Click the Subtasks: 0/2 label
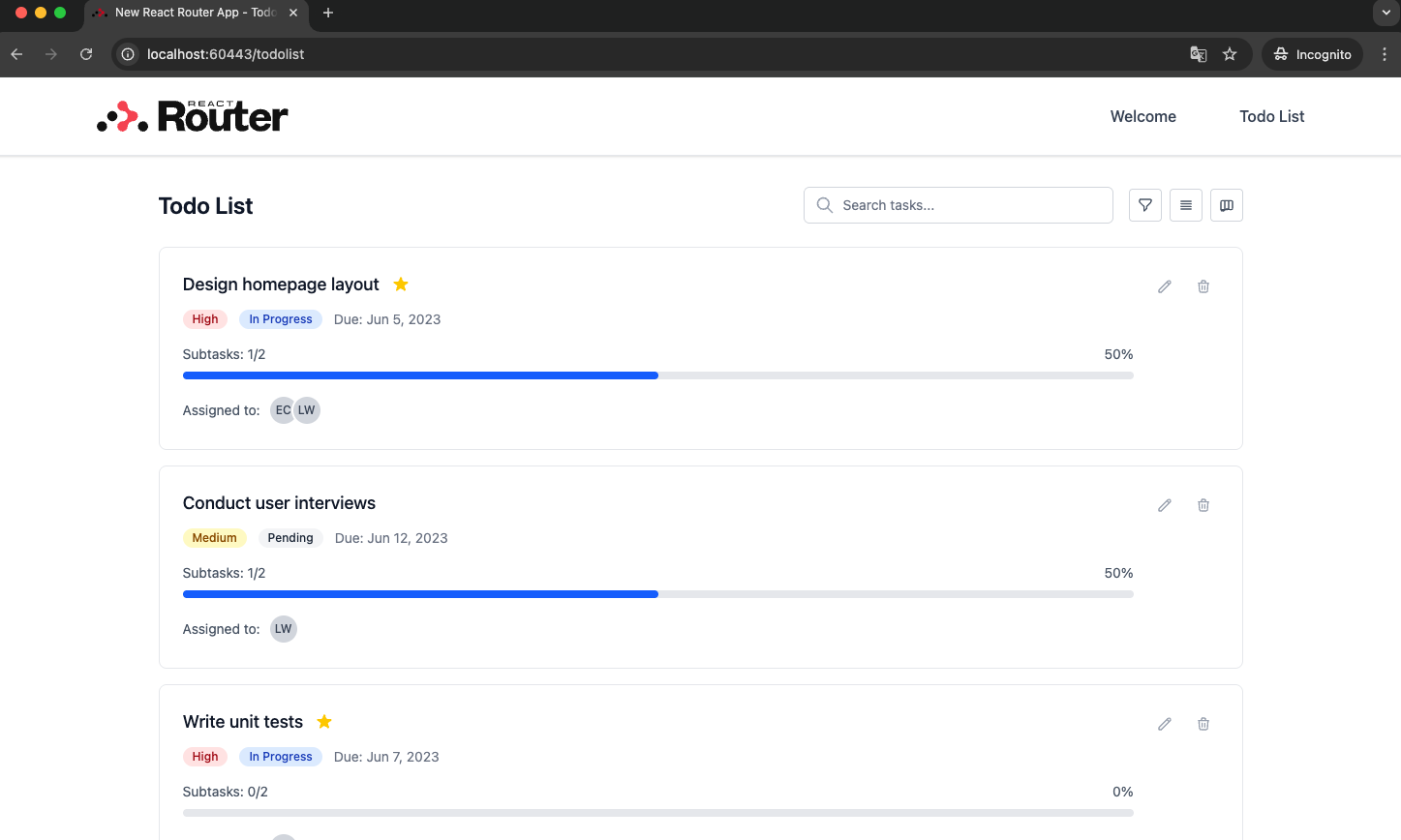The image size is (1401, 840). [x=226, y=792]
